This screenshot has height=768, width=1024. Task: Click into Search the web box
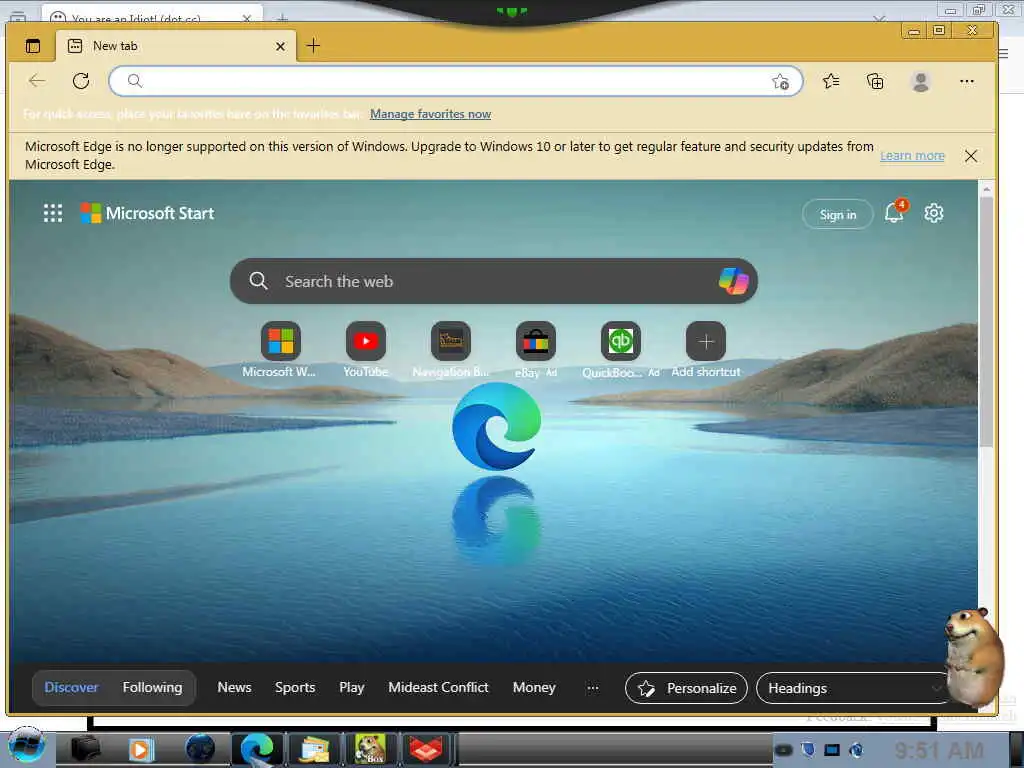[x=494, y=281]
